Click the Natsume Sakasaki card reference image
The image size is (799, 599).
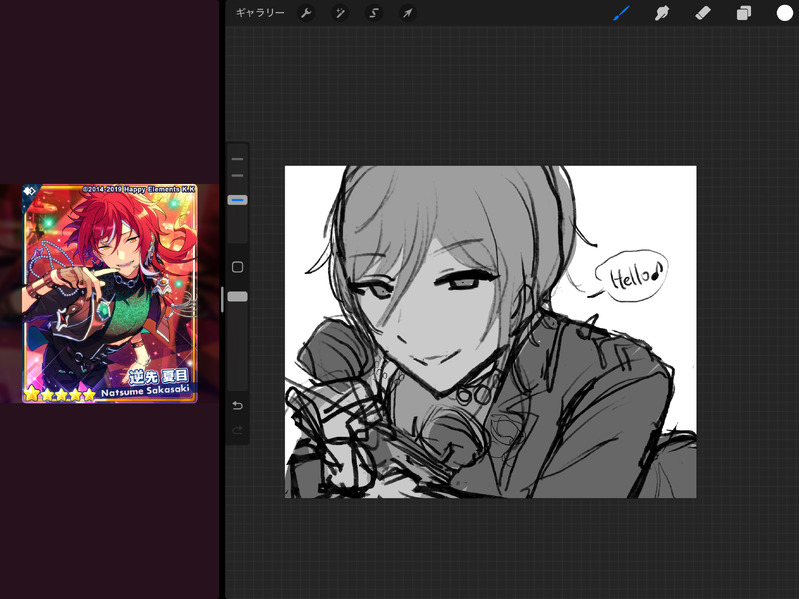pos(110,293)
